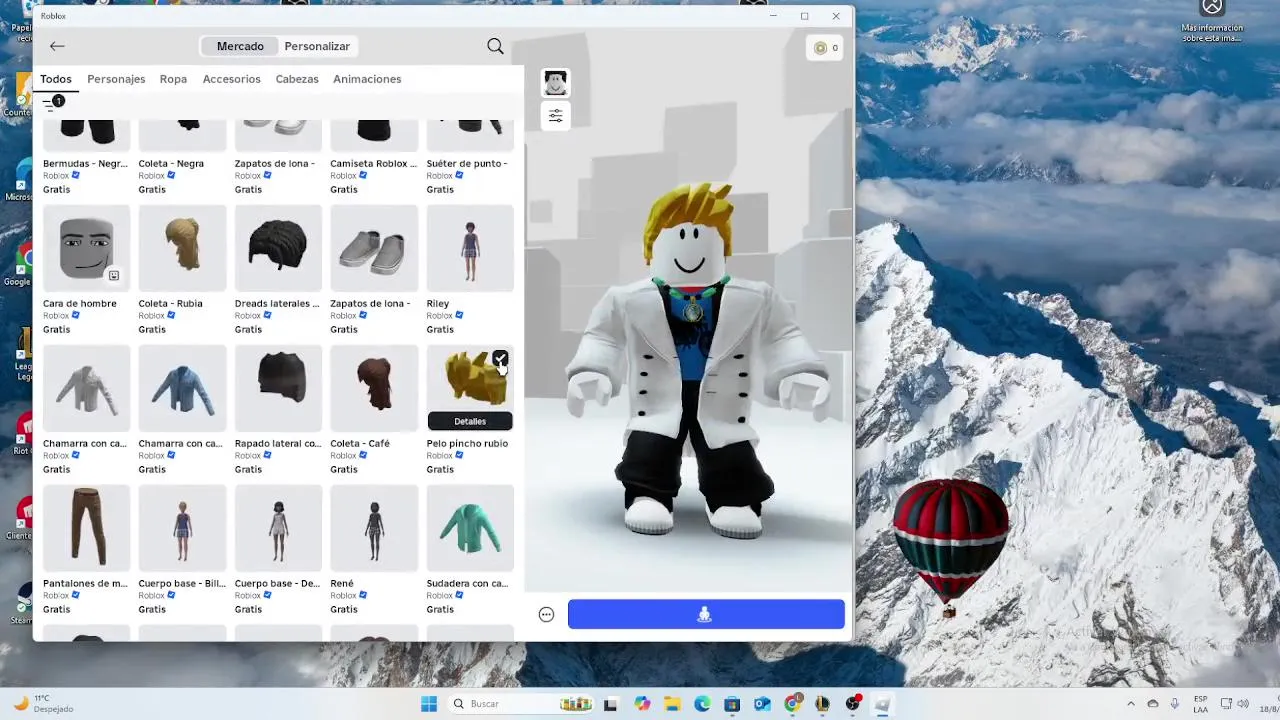Click the Pelo pincho rubio item name
Screen dimensions: 1280x720
[467, 443]
